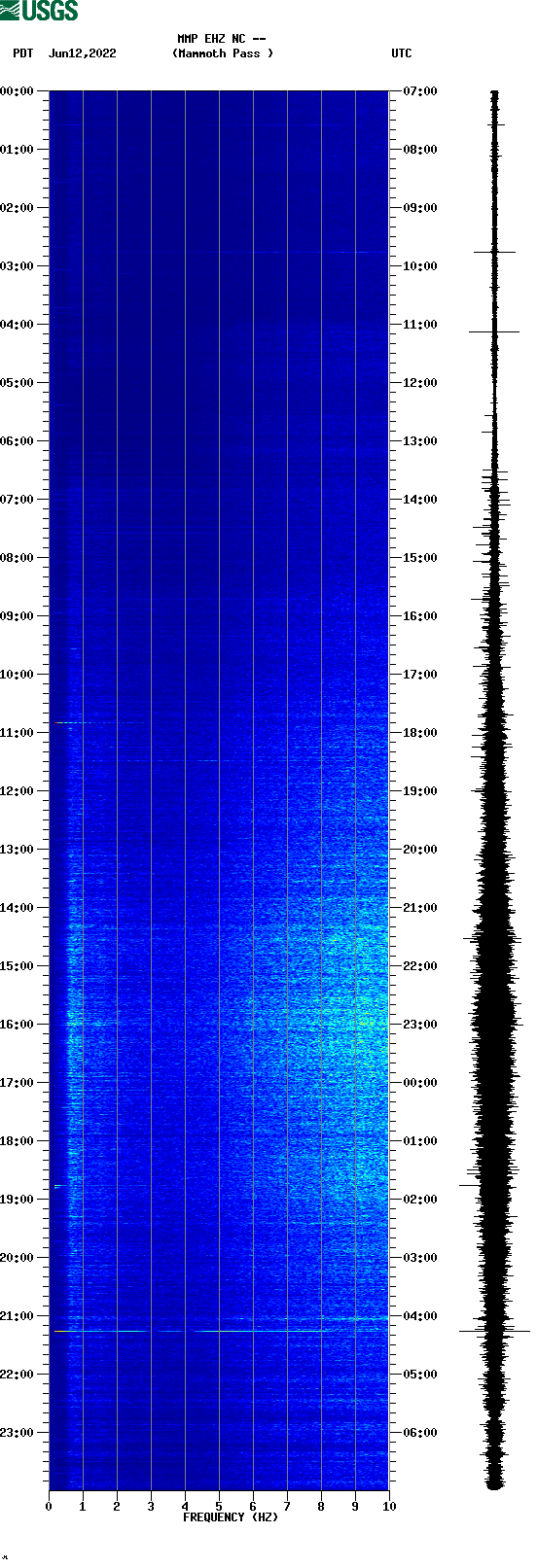Viewport: 537px width, 1568px height.
Task: Click the large seismogram spike near 11:00 UTC
Action: tap(494, 332)
